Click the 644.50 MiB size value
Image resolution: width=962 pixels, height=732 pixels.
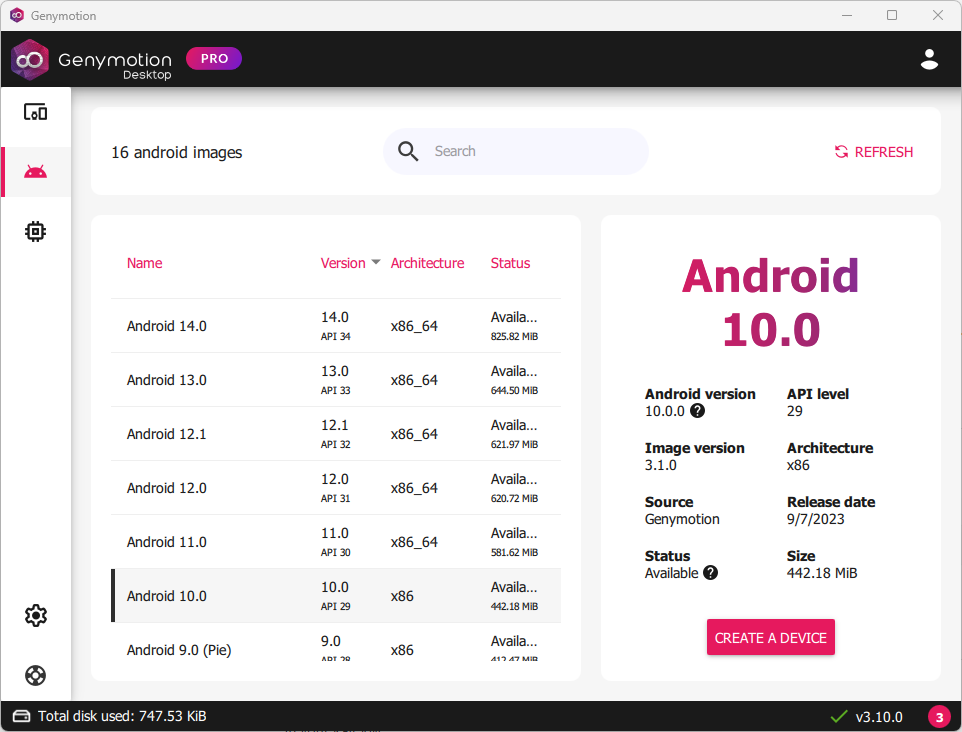[x=514, y=390]
